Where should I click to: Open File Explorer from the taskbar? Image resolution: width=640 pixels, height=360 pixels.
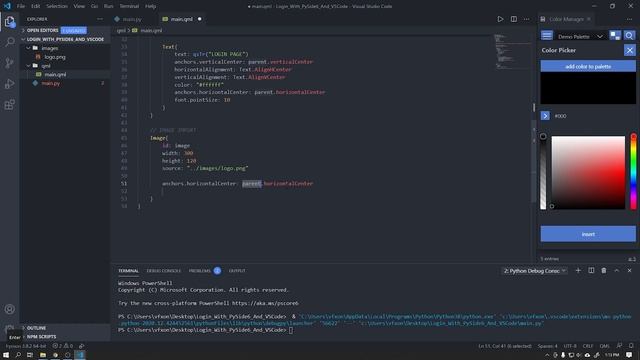[42, 355]
